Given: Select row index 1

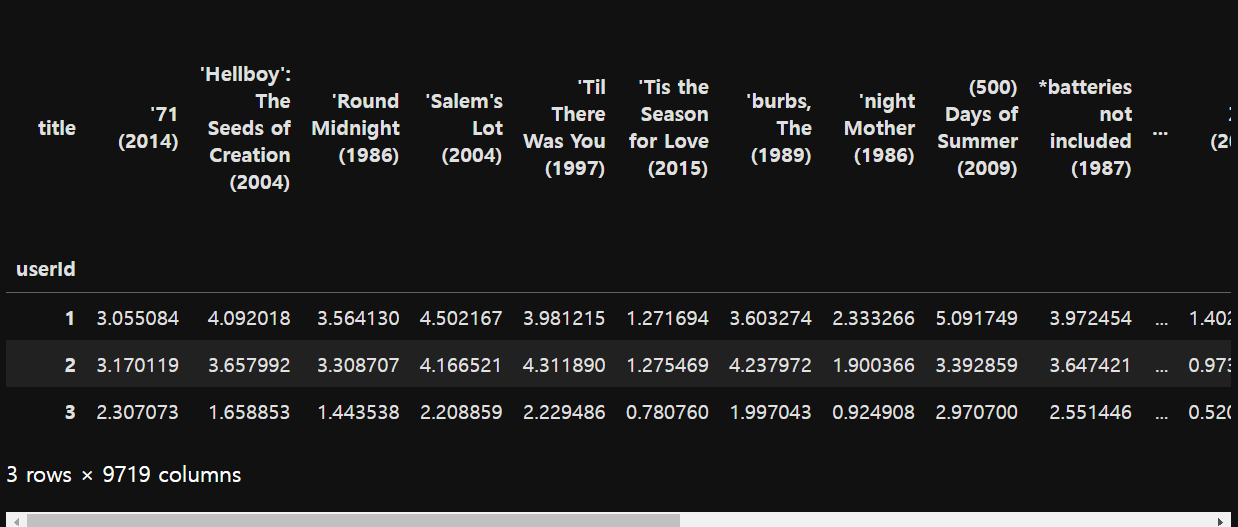Looking at the screenshot, I should [70, 319].
